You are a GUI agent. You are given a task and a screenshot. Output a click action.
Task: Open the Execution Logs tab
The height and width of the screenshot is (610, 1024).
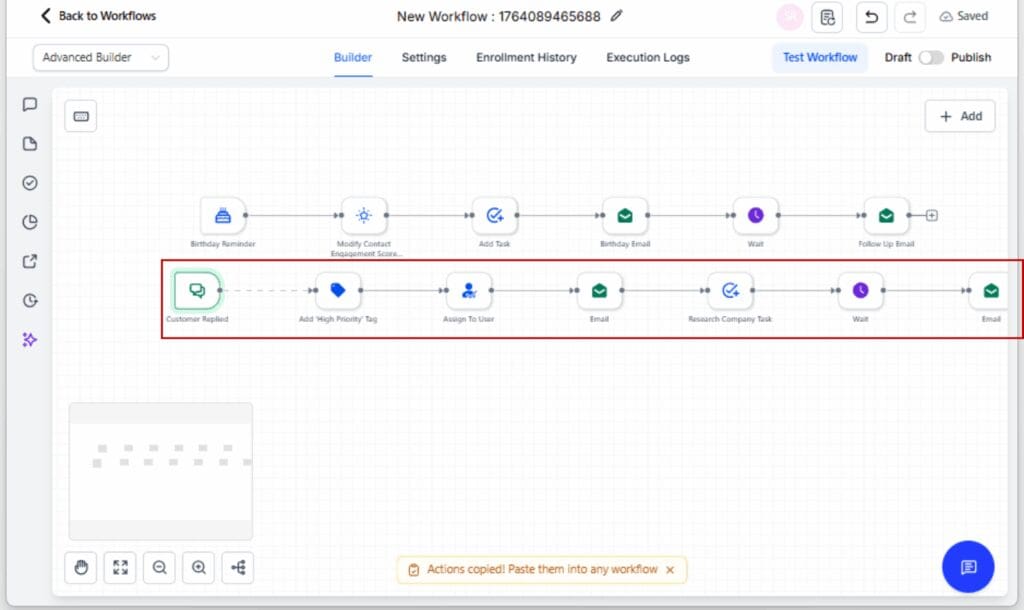tap(647, 58)
